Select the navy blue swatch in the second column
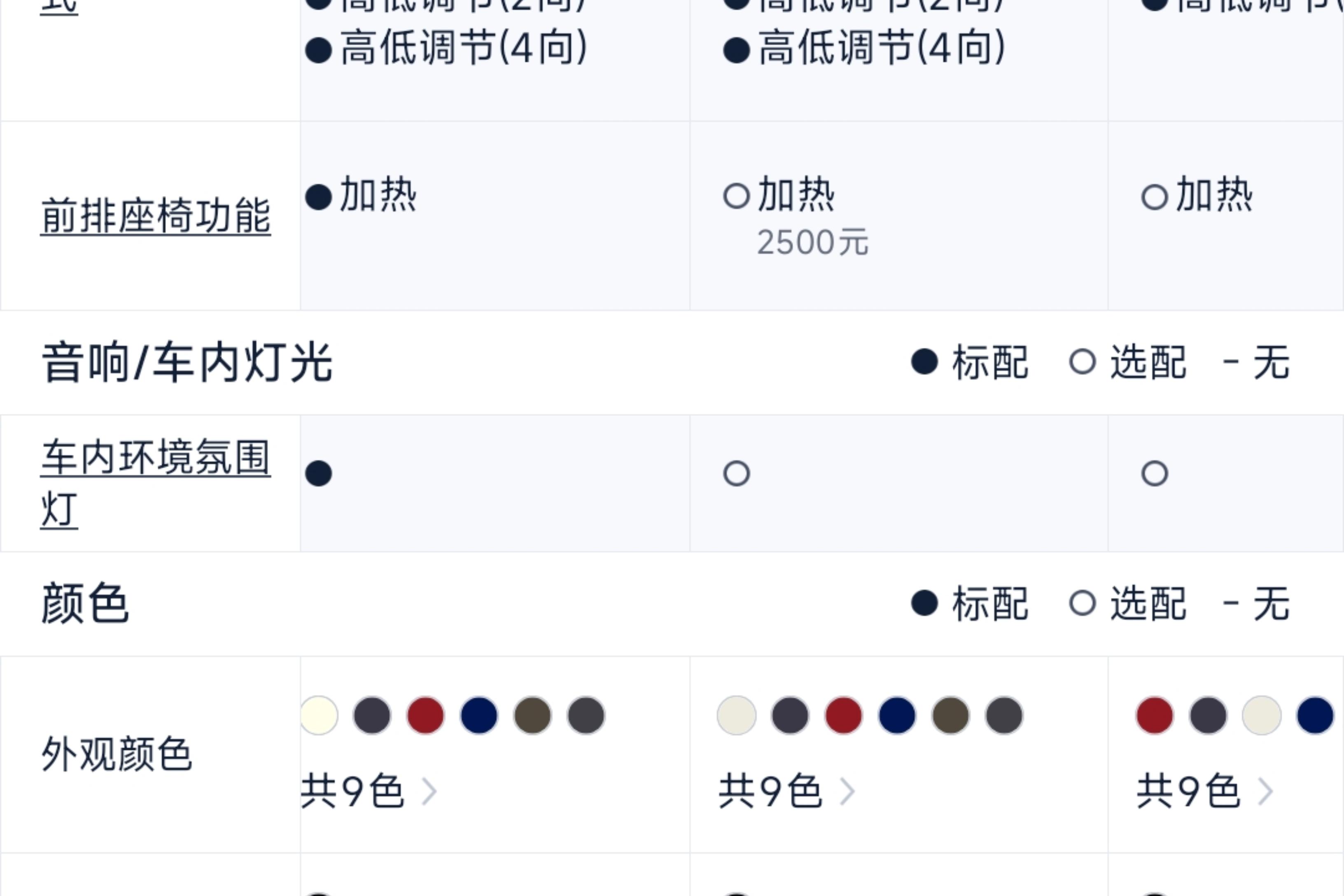1344x896 pixels. tap(897, 715)
